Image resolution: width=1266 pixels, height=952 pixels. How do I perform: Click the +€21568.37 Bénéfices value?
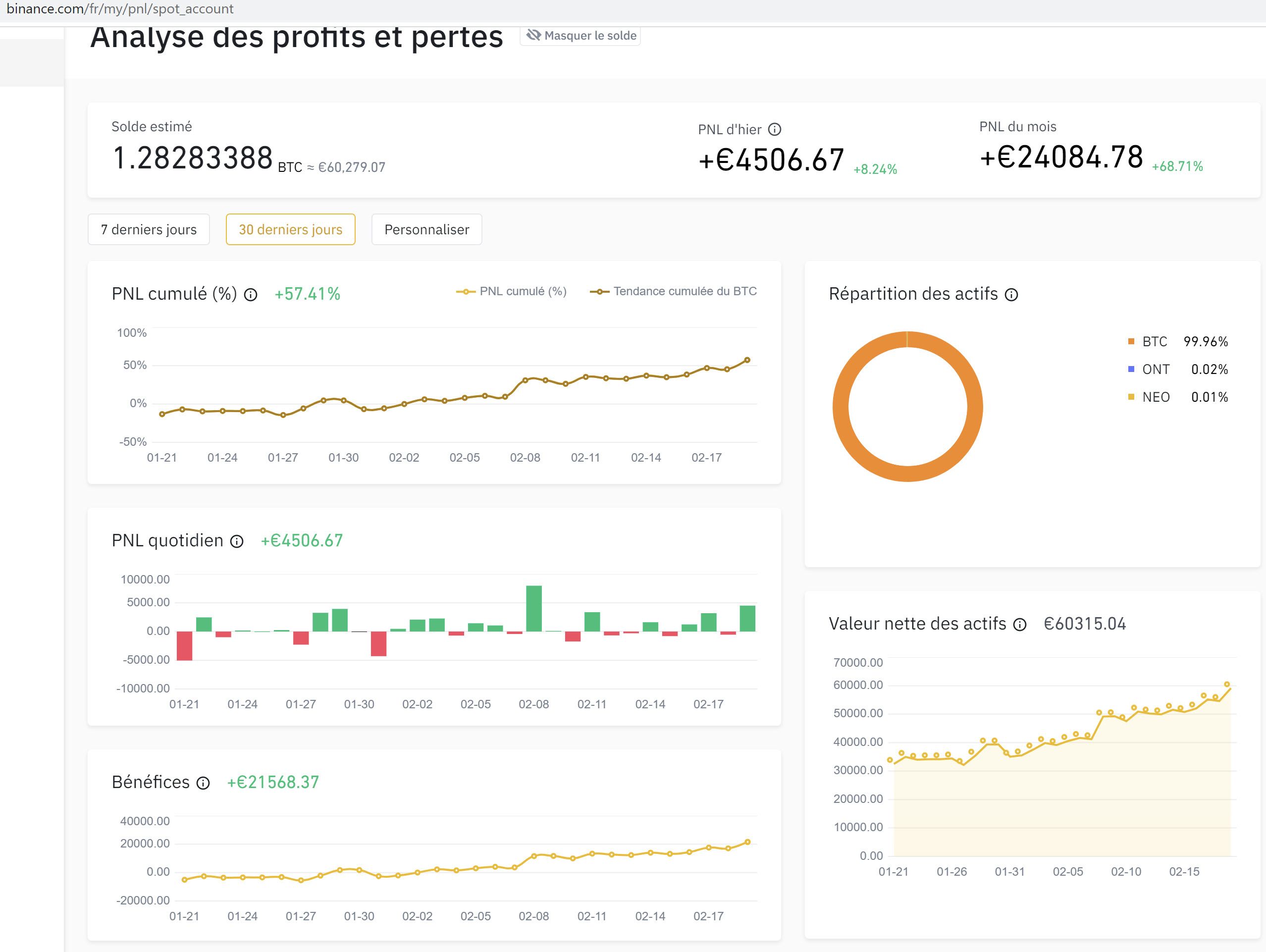pos(273,783)
